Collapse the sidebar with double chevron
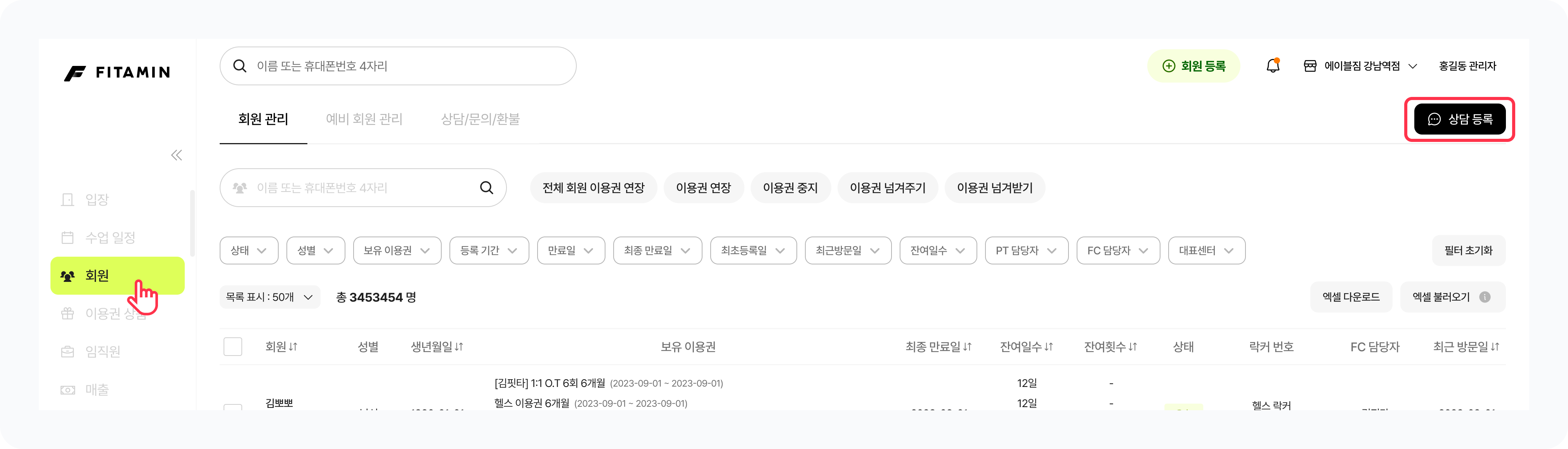The image size is (1568, 449). tap(177, 155)
